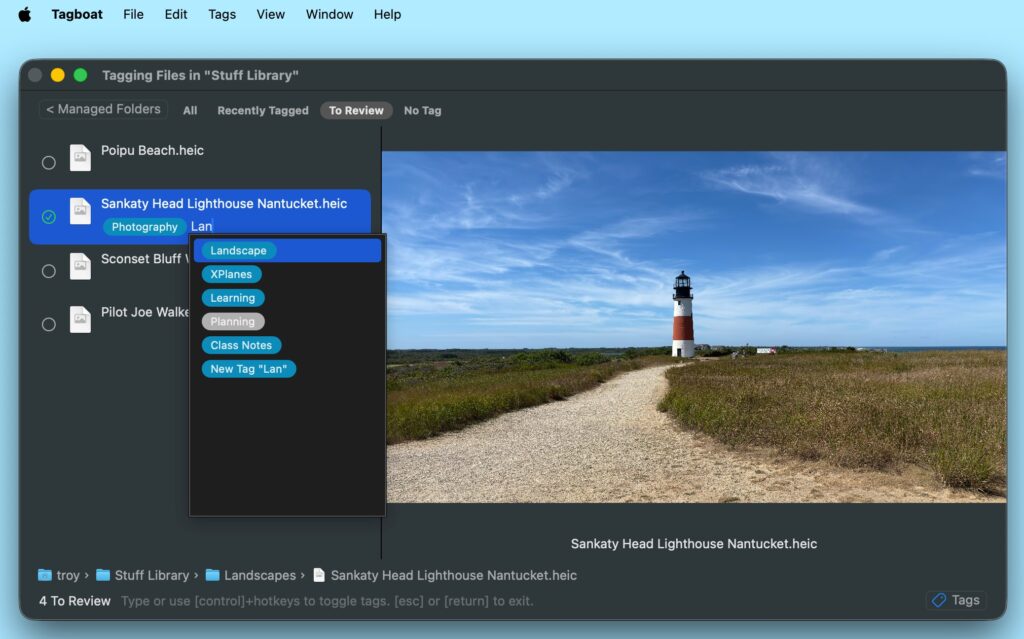Open the Tags menu in menu bar
This screenshot has width=1024, height=639.
click(x=222, y=14)
